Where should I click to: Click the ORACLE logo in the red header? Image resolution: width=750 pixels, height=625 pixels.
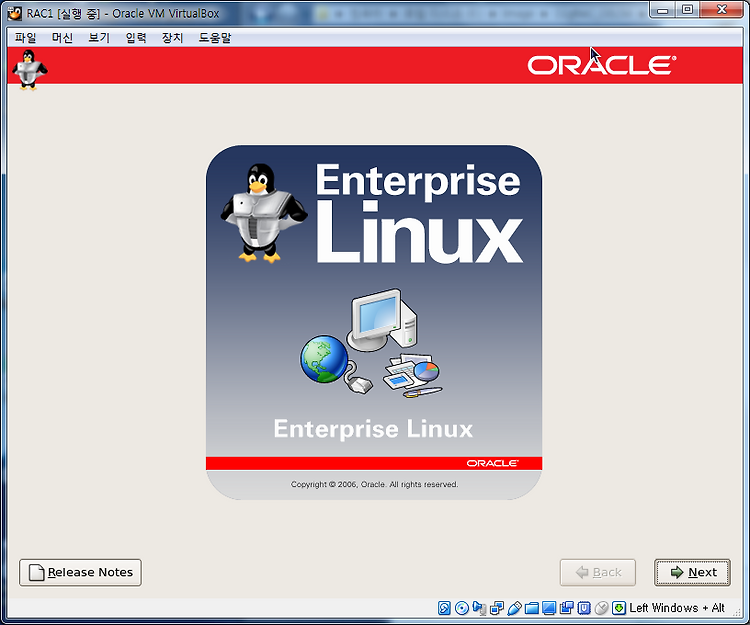coord(602,66)
